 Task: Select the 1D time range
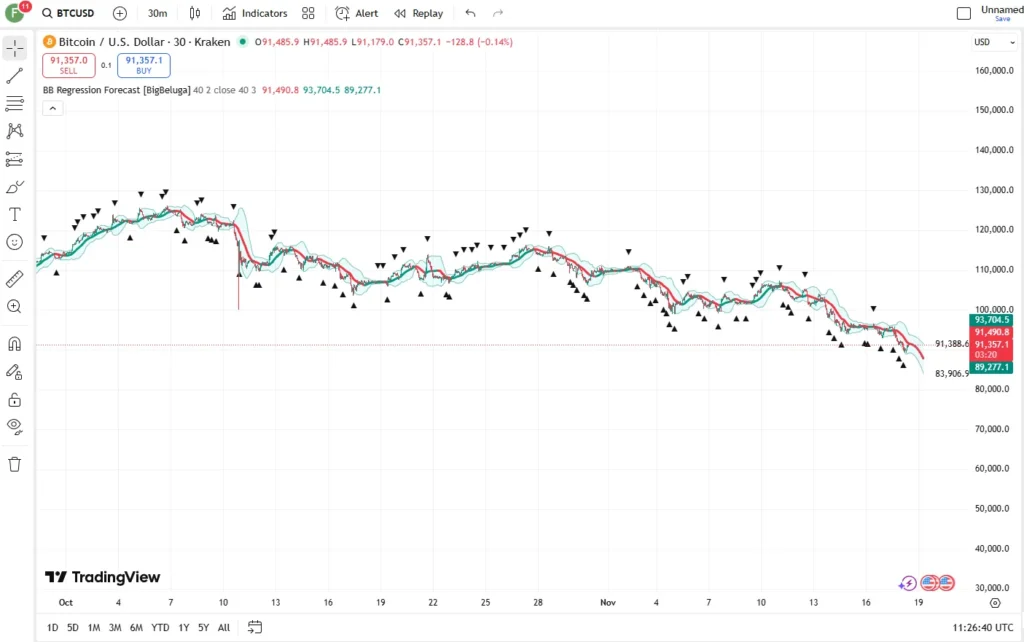tap(53, 628)
